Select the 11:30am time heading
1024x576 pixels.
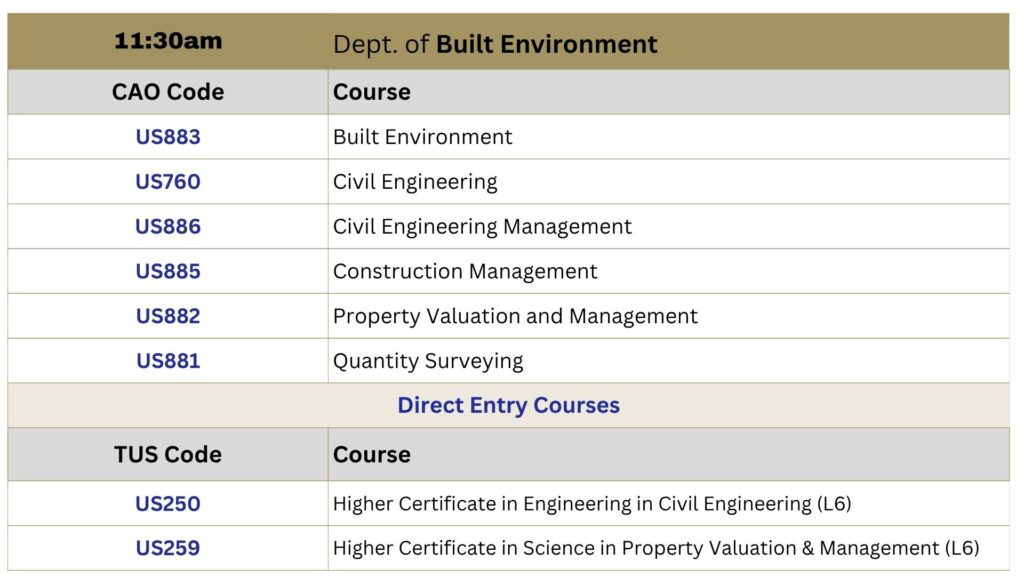[168, 41]
